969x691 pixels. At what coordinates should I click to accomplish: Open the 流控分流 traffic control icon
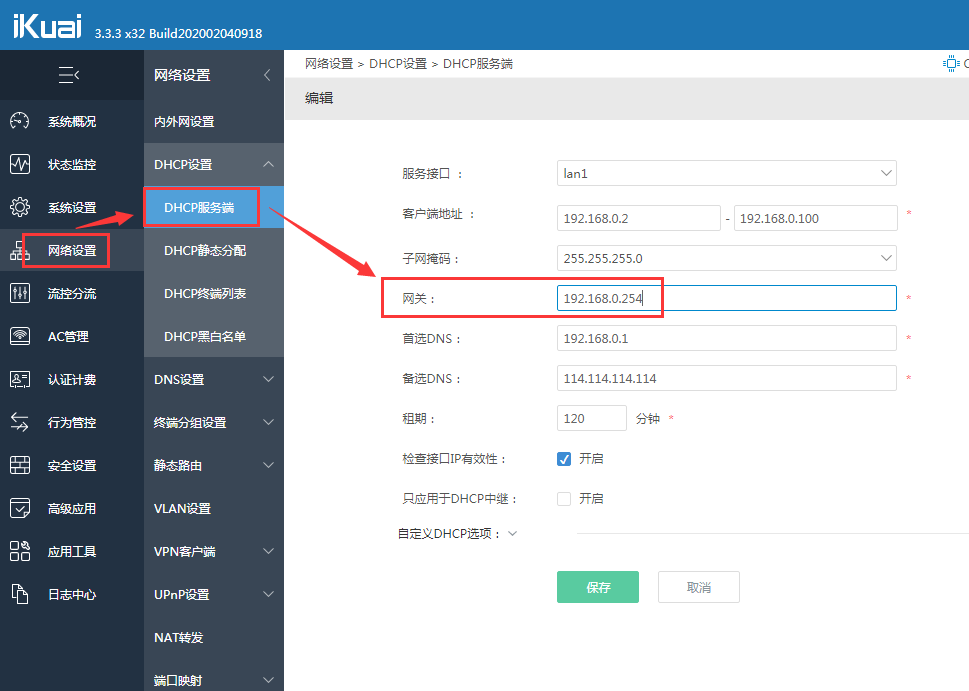click(20, 293)
